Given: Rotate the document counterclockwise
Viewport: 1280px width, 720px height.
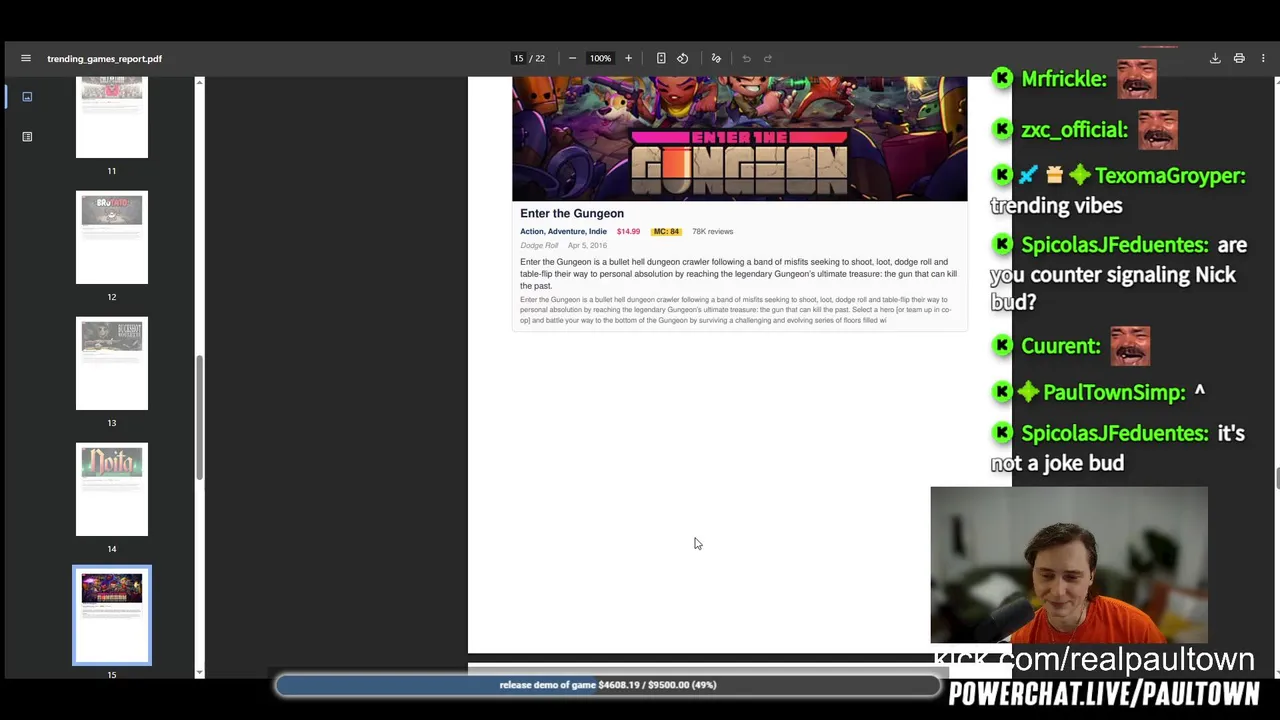Looking at the screenshot, I should [683, 58].
